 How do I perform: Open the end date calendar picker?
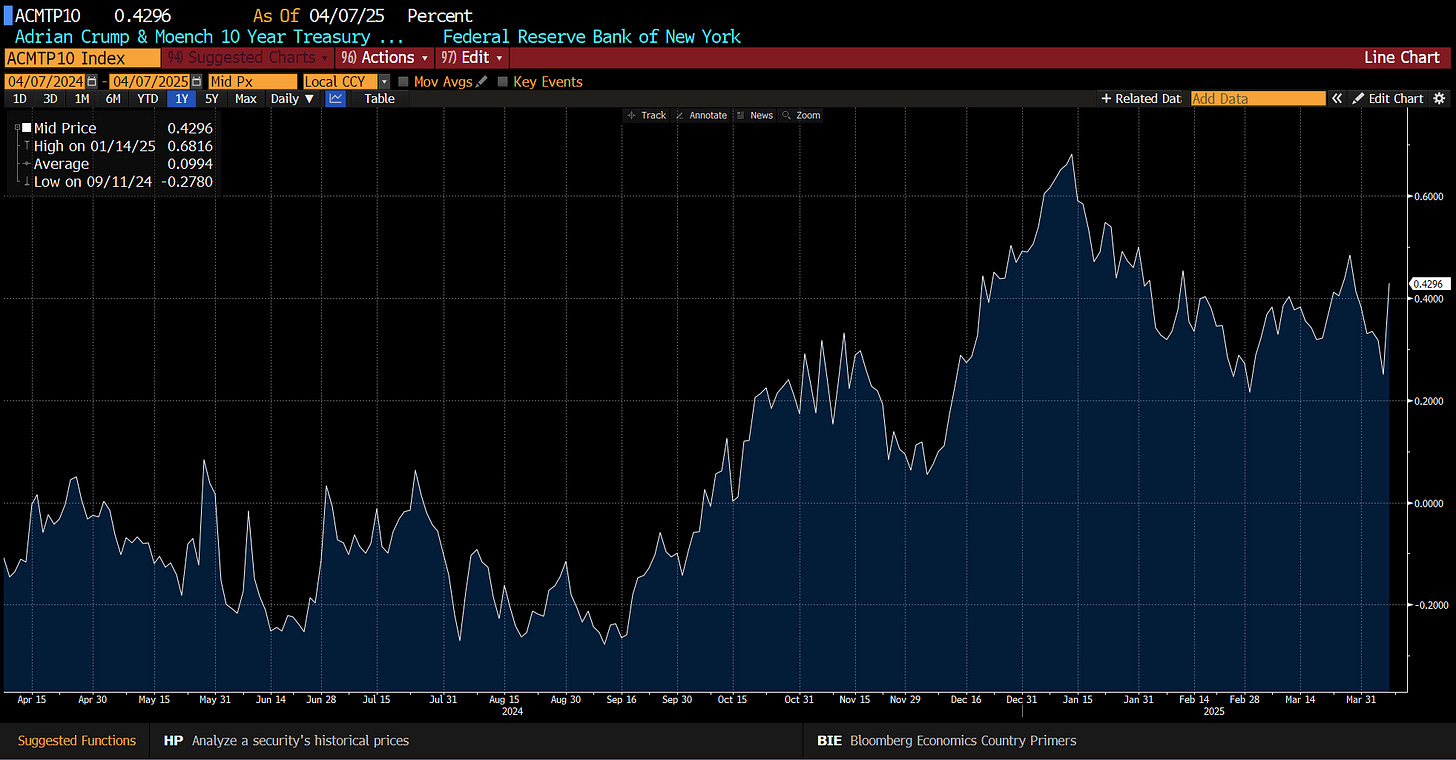click(199, 82)
